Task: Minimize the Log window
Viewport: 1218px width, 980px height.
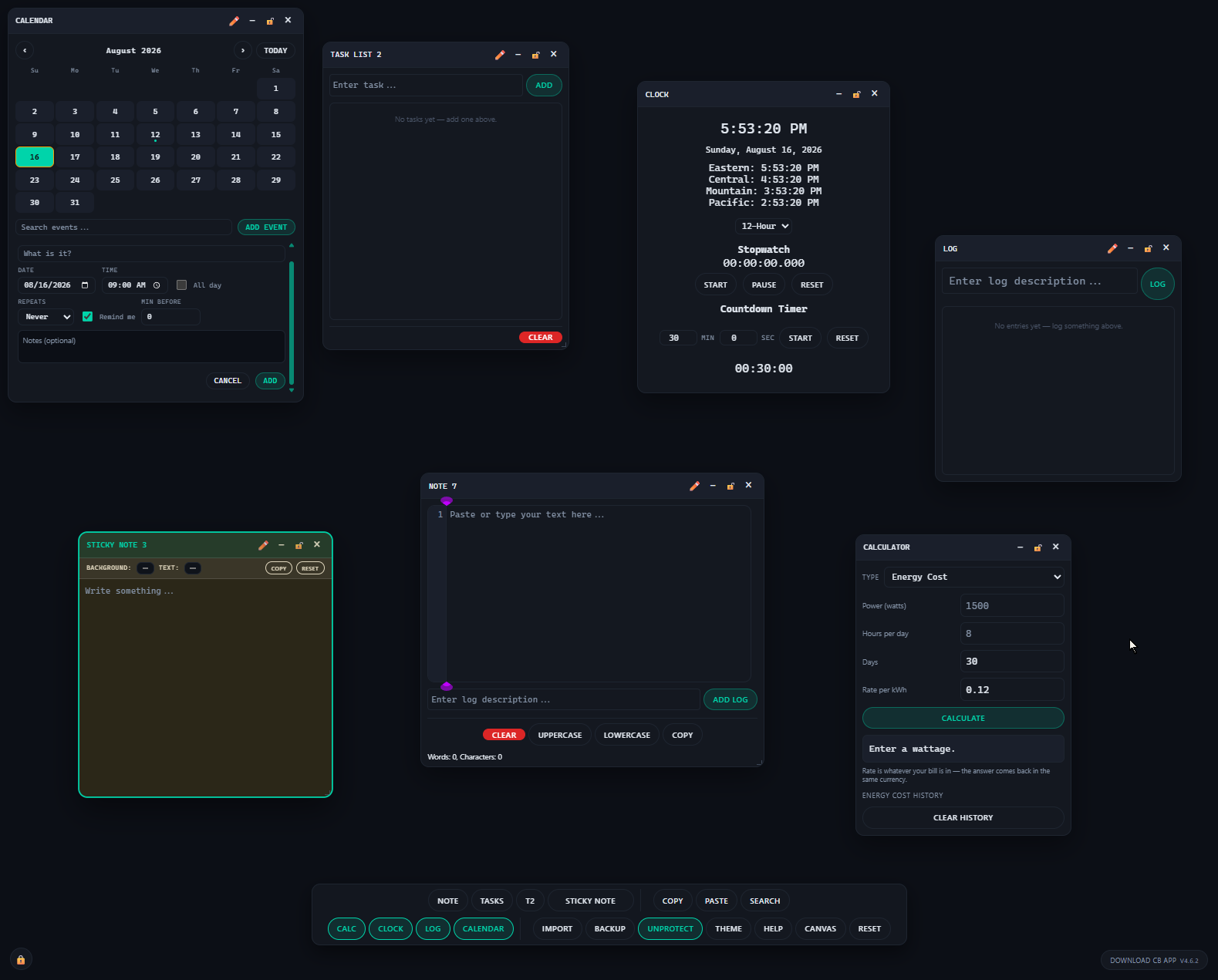Action: tap(1130, 248)
